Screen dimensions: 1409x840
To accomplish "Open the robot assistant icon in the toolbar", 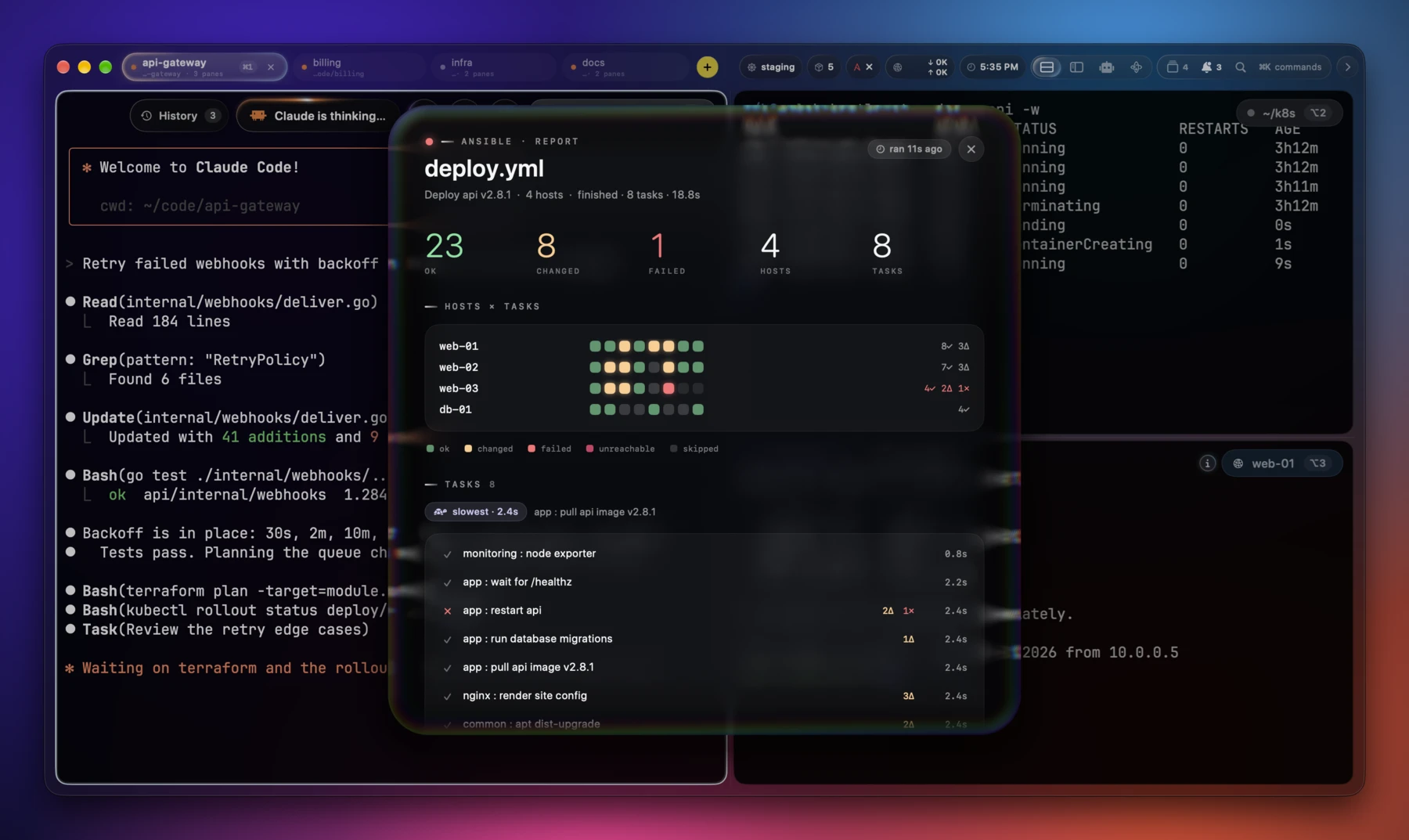I will pos(1106,67).
